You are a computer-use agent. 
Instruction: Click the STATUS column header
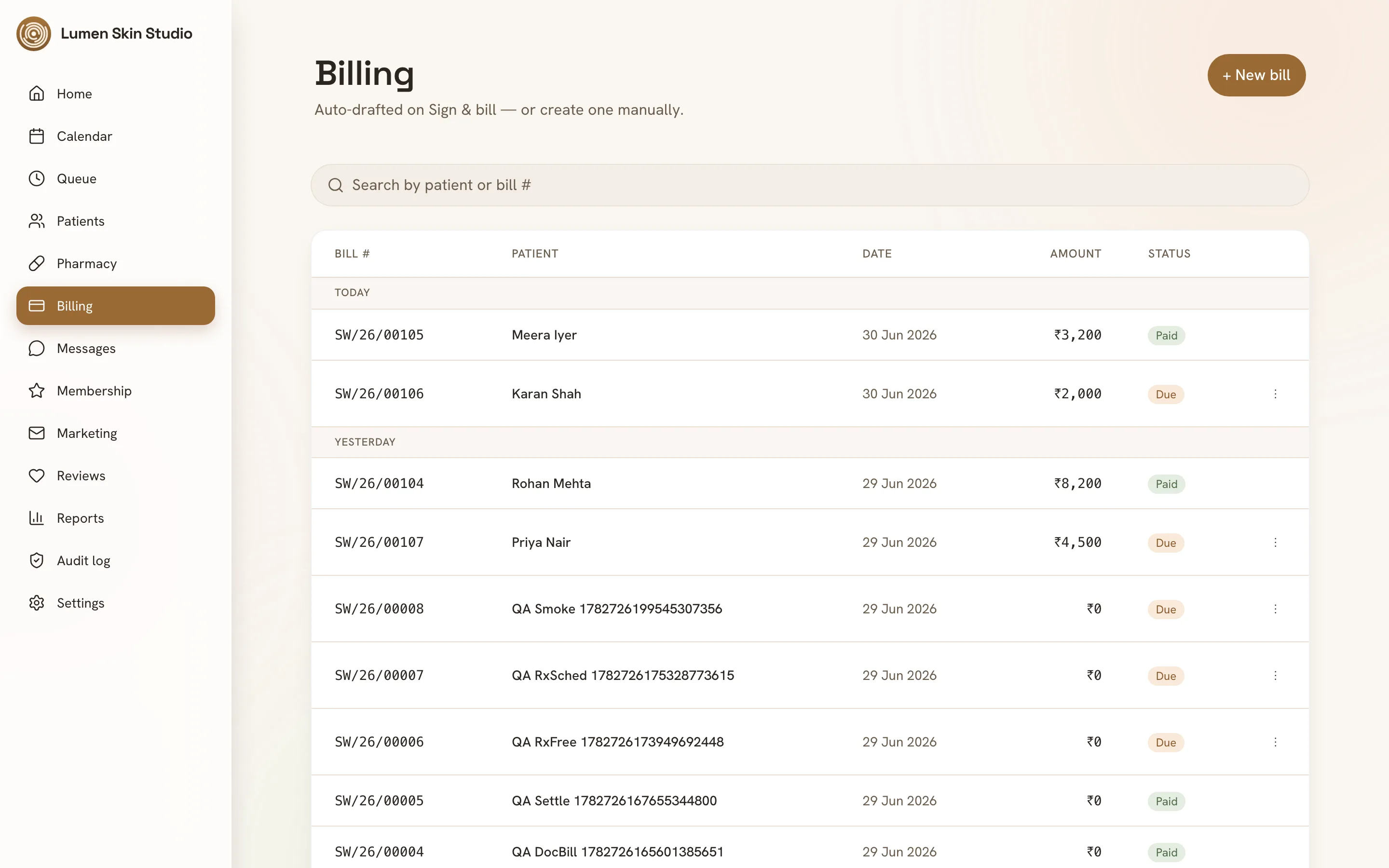click(1169, 254)
